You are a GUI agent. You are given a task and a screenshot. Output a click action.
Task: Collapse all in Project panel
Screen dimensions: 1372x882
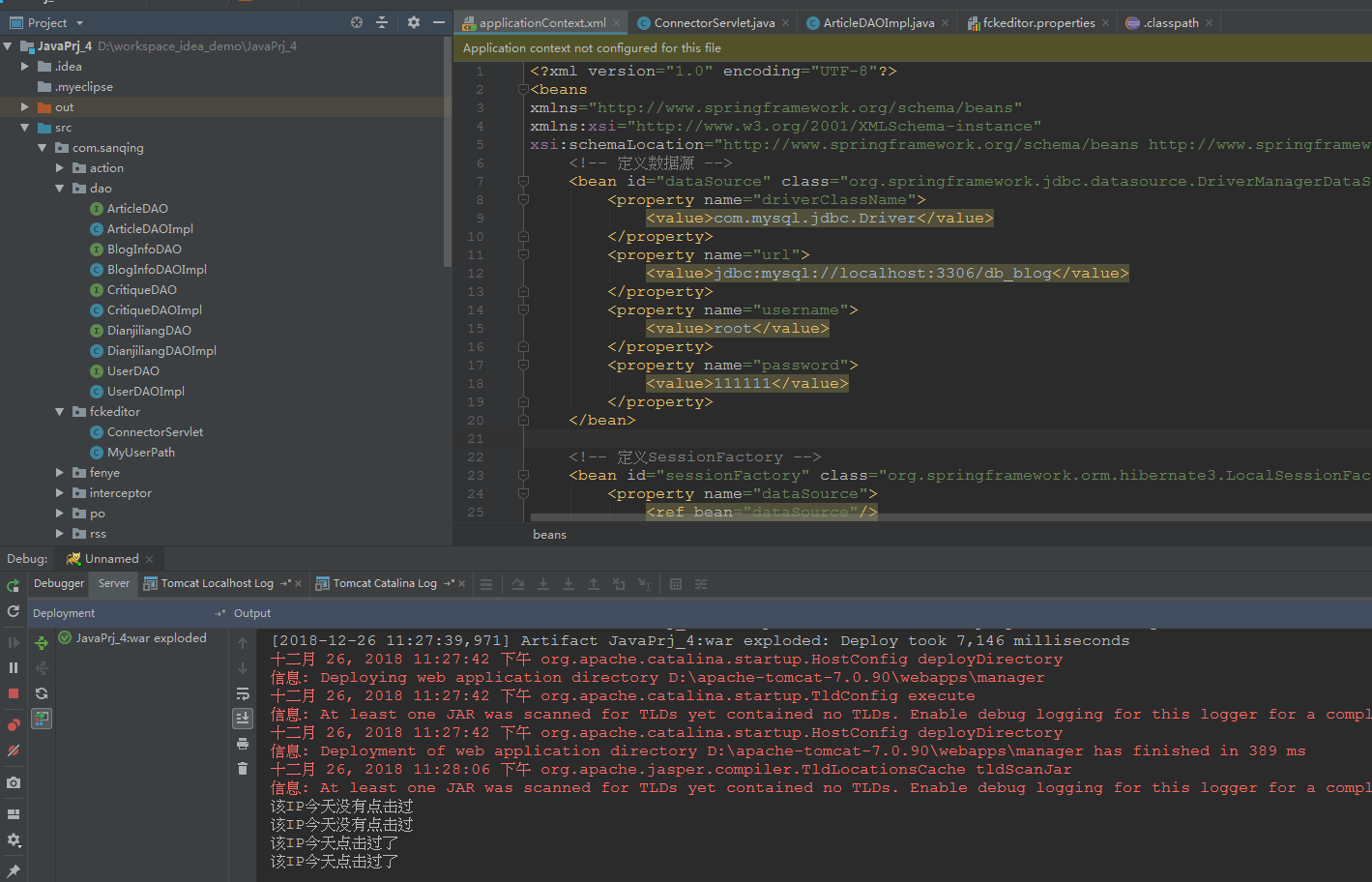(x=382, y=22)
